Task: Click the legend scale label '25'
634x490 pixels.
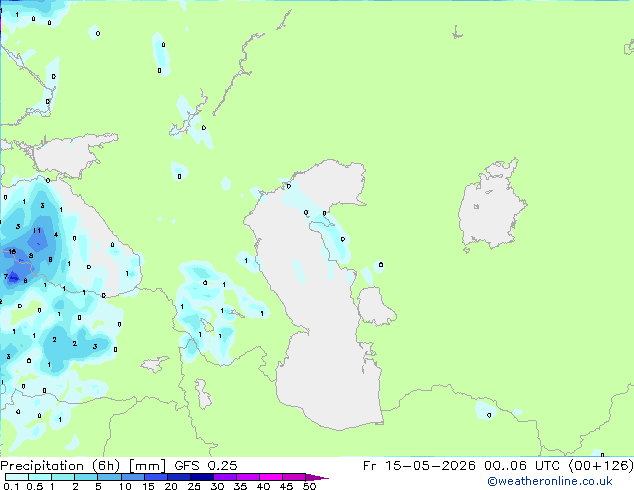Action: [194, 486]
